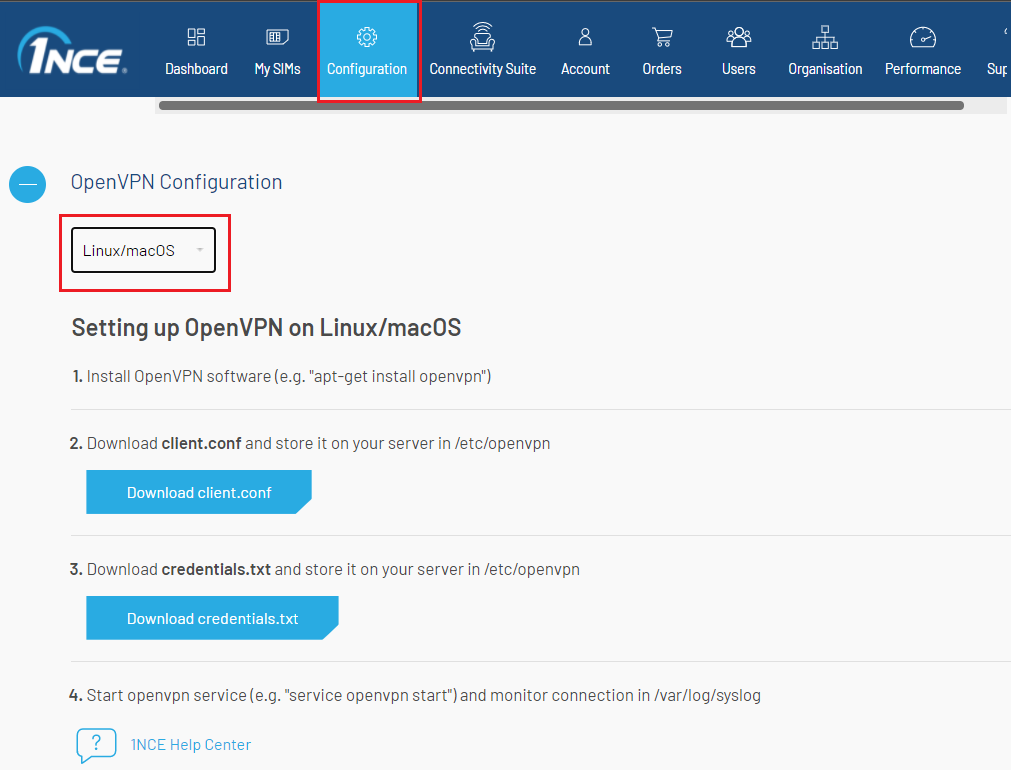Collapse the OpenVPN Configuration section

(x=28, y=183)
